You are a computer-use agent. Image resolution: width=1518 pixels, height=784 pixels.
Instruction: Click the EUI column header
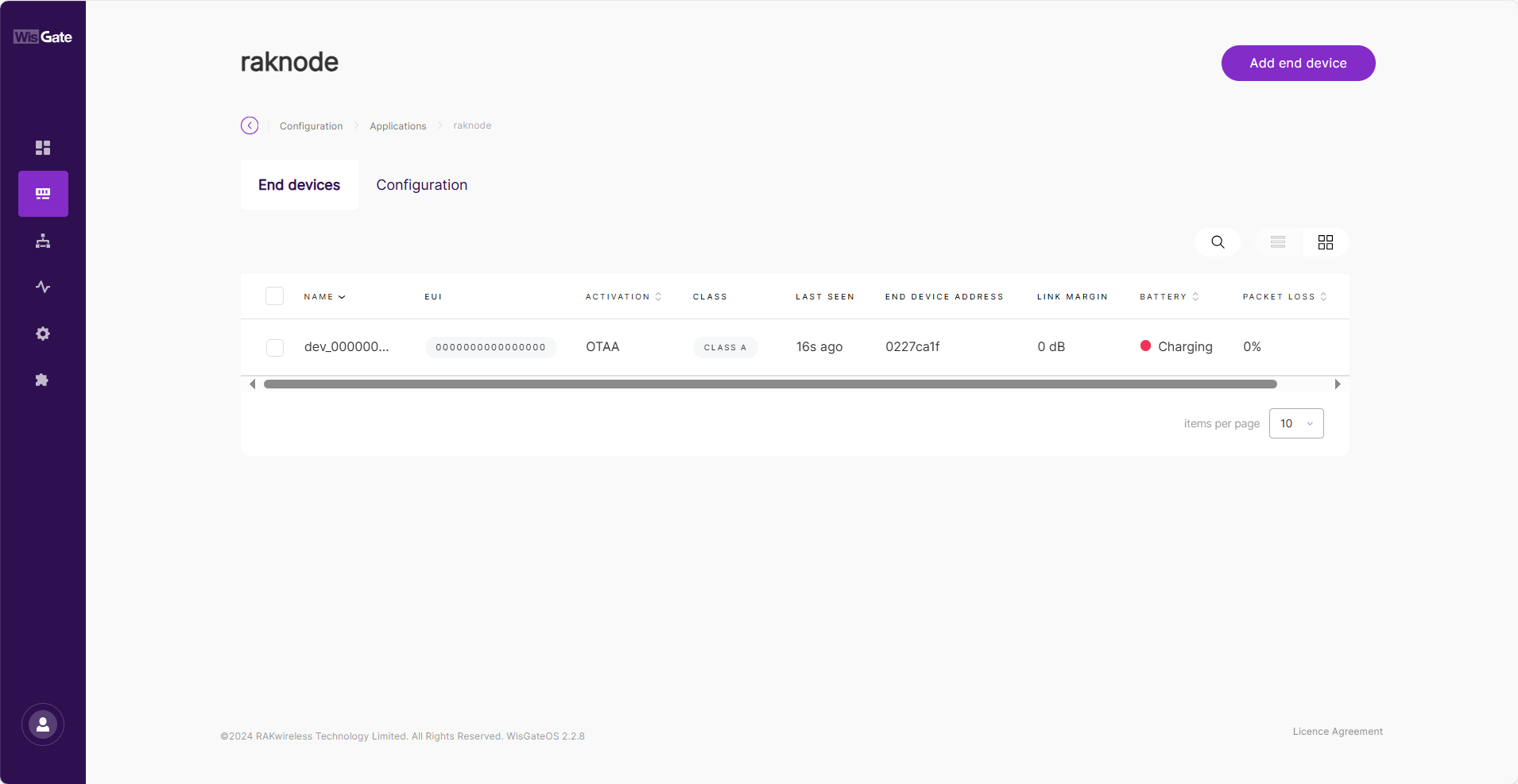tap(433, 297)
